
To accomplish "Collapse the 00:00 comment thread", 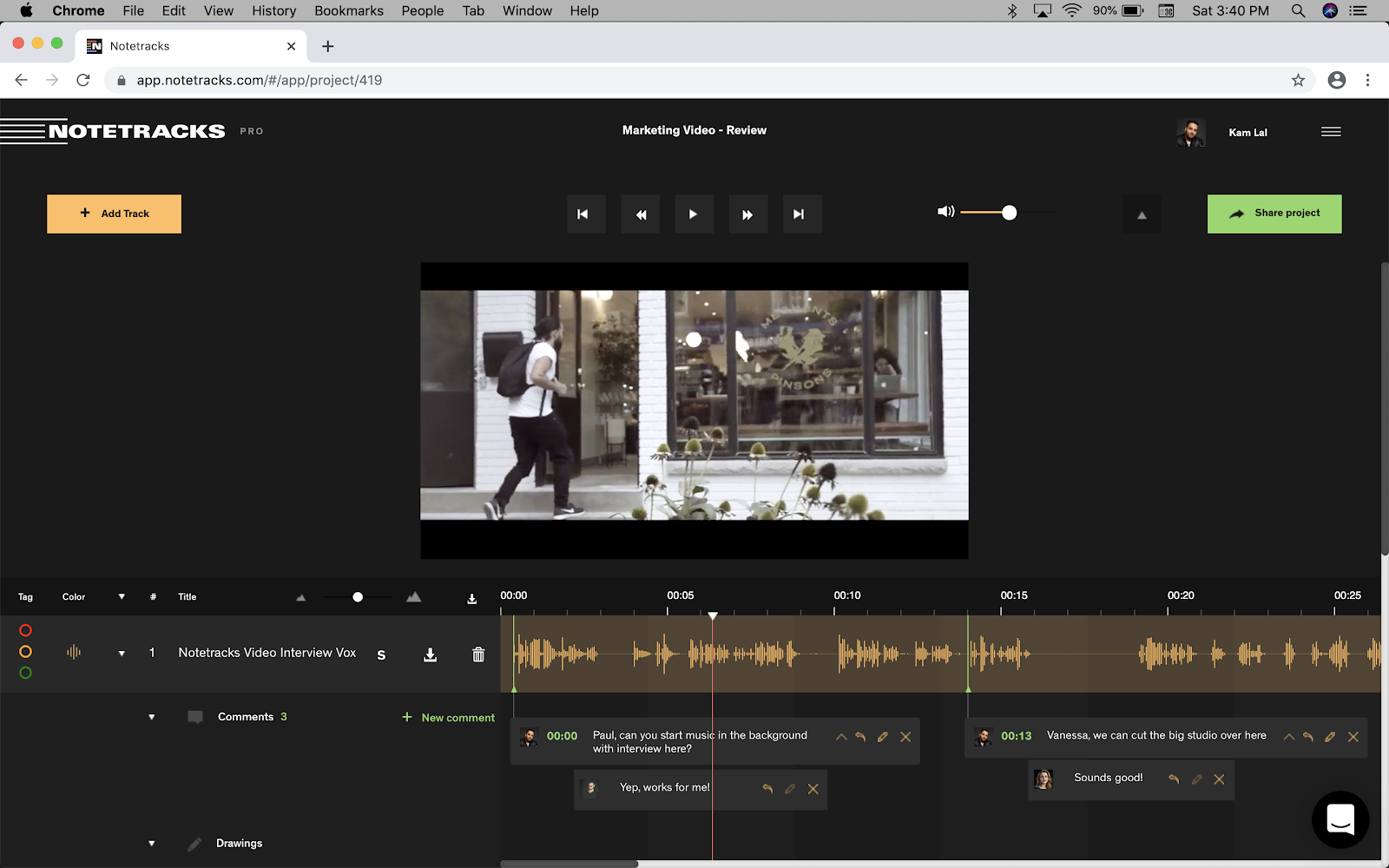I will point(841,737).
